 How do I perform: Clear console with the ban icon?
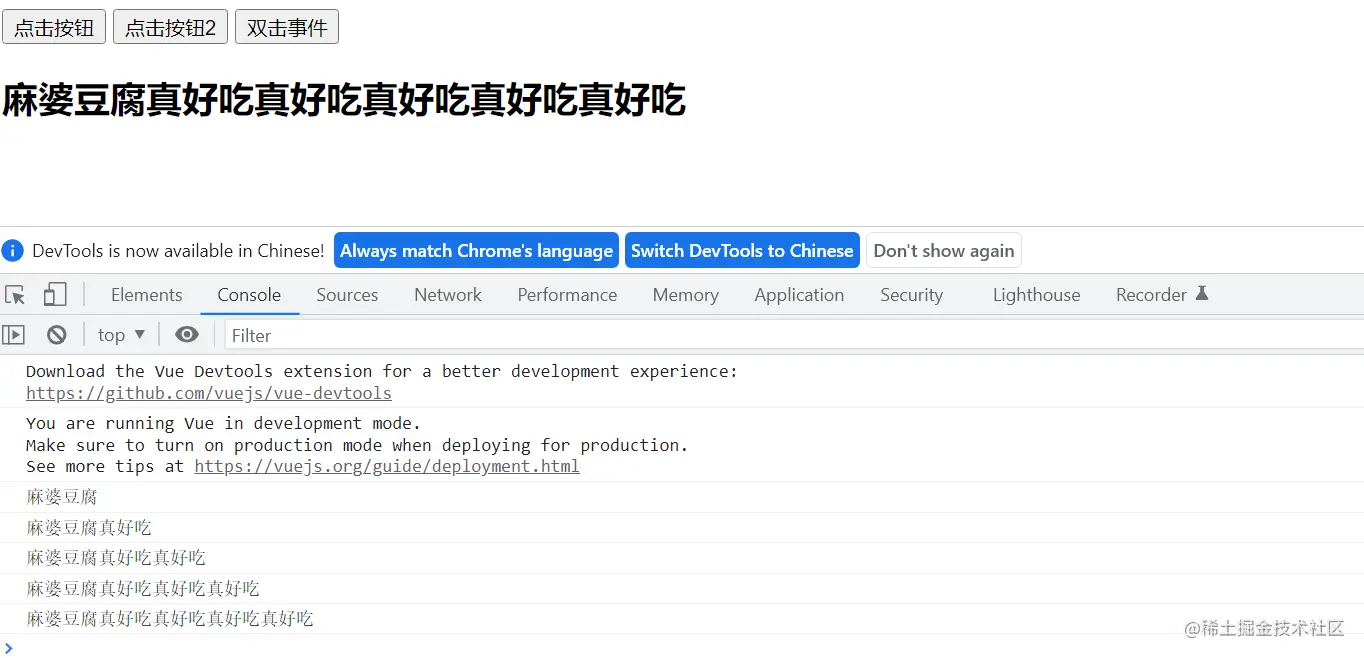point(57,335)
